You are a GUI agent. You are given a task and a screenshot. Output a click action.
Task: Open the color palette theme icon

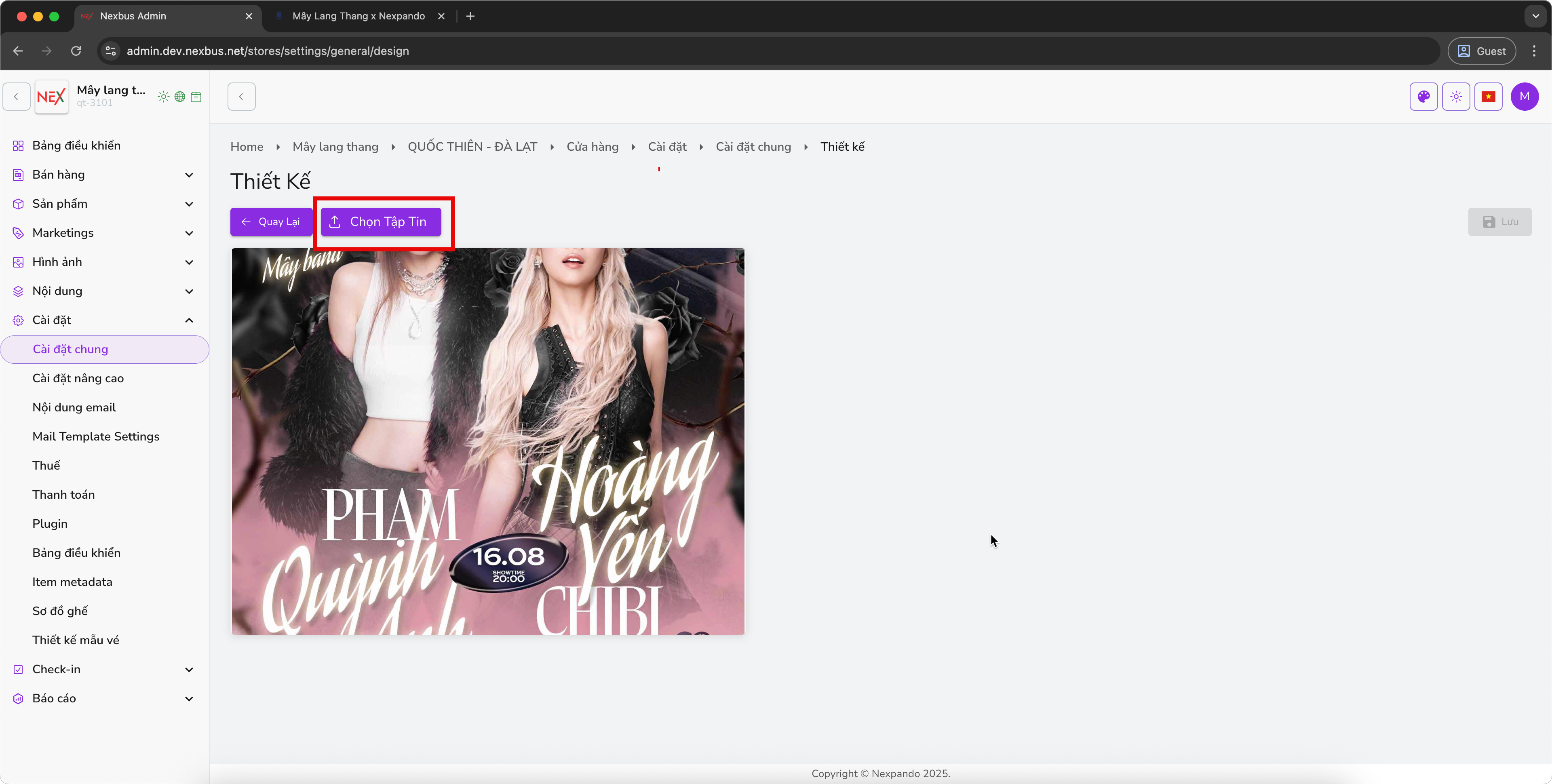1423,97
